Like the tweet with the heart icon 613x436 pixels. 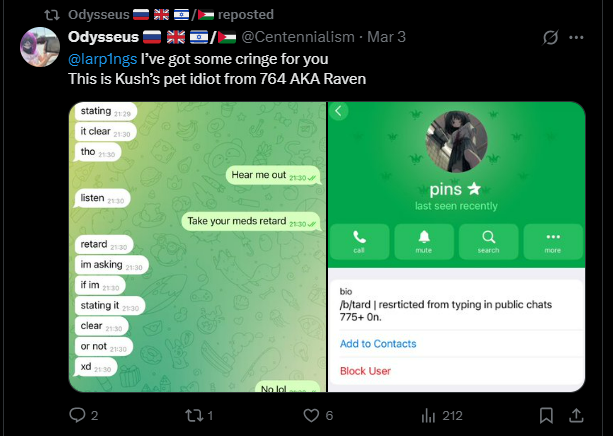coord(311,415)
